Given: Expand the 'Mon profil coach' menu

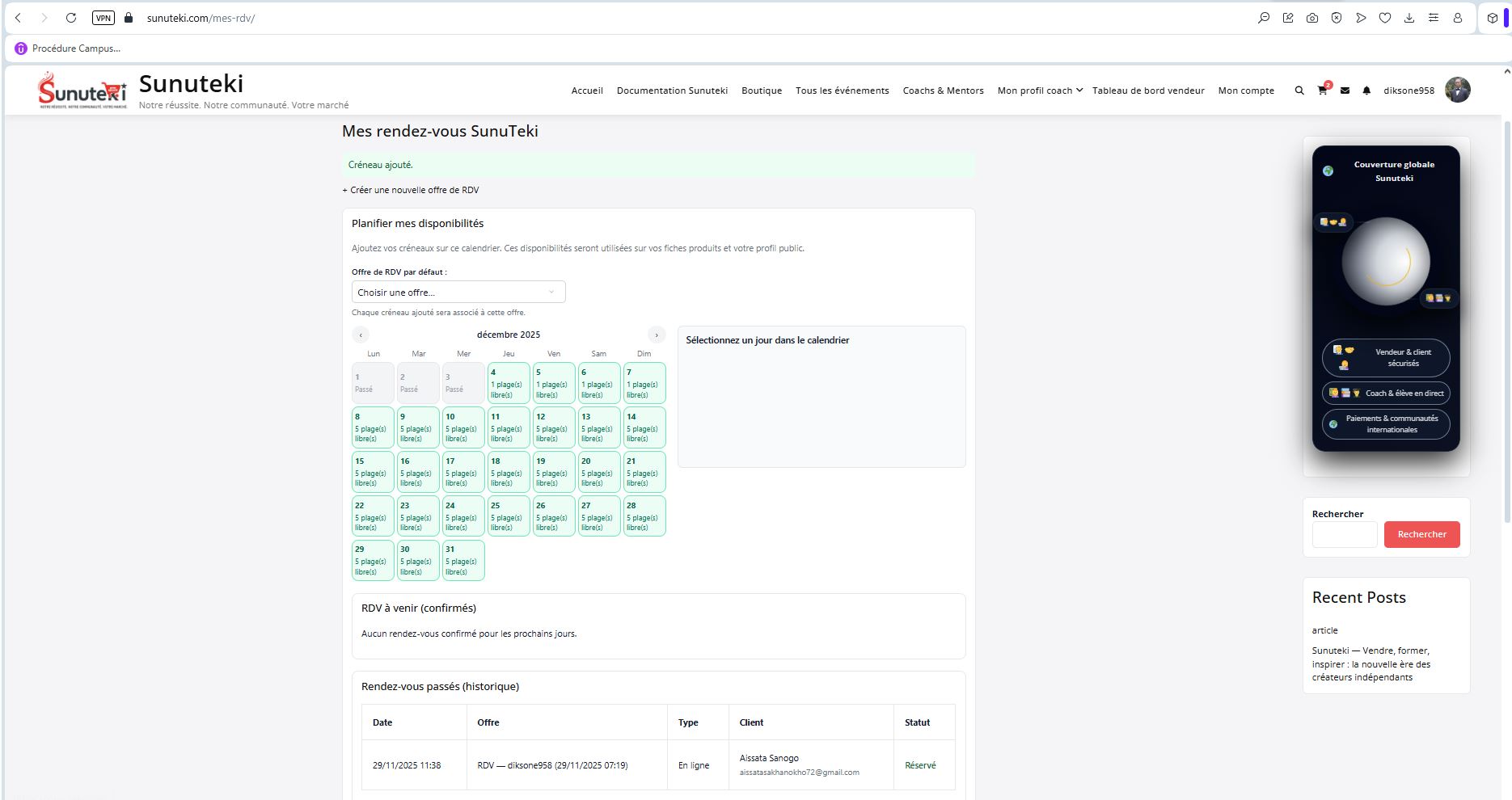Looking at the screenshot, I should 1039,91.
